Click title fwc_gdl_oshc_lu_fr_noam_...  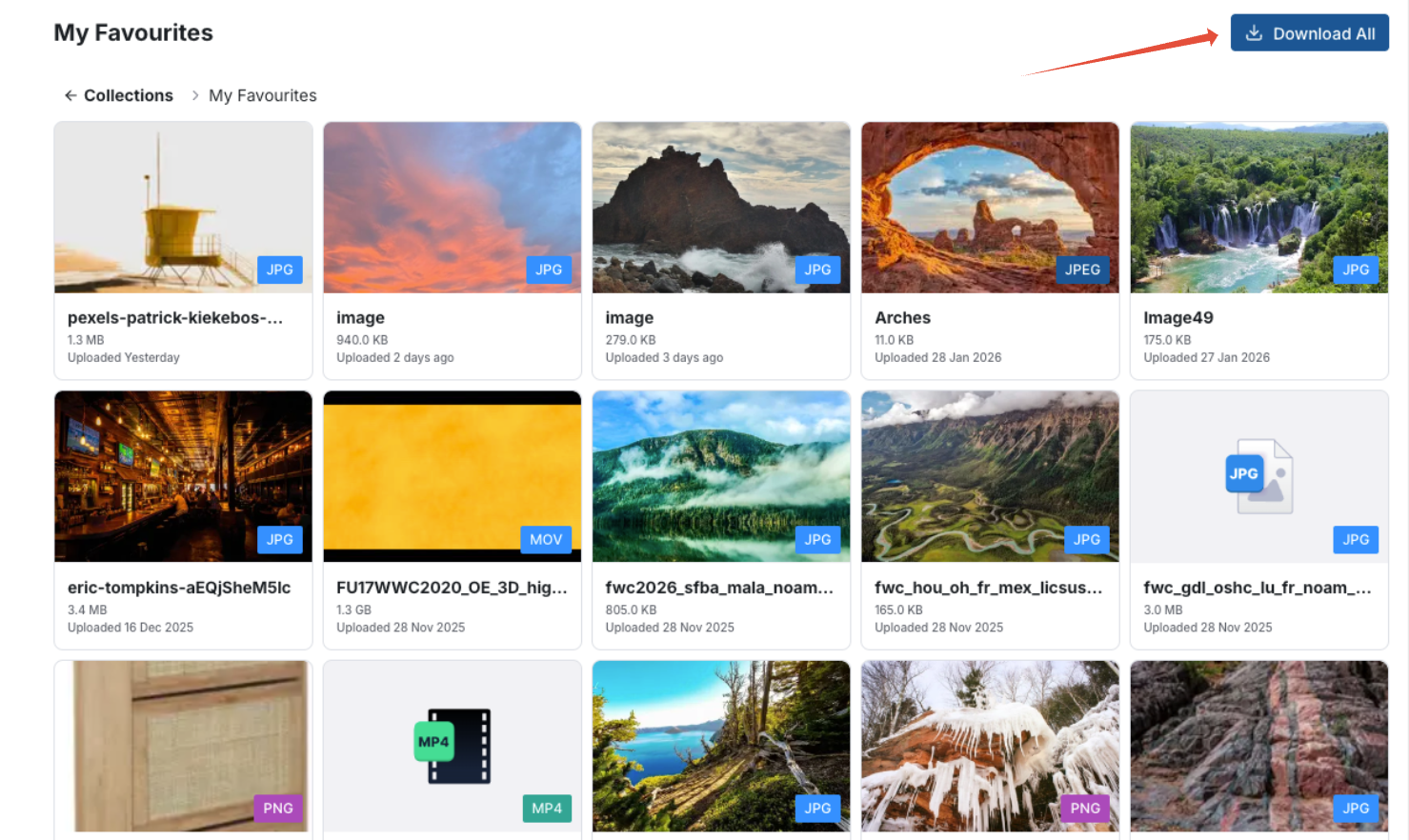1258,588
